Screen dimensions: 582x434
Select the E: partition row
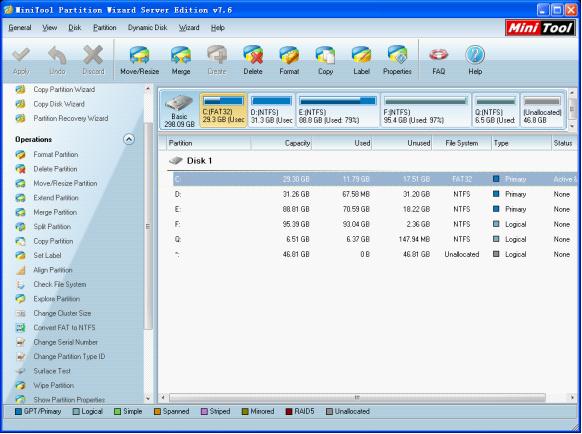tap(374, 209)
